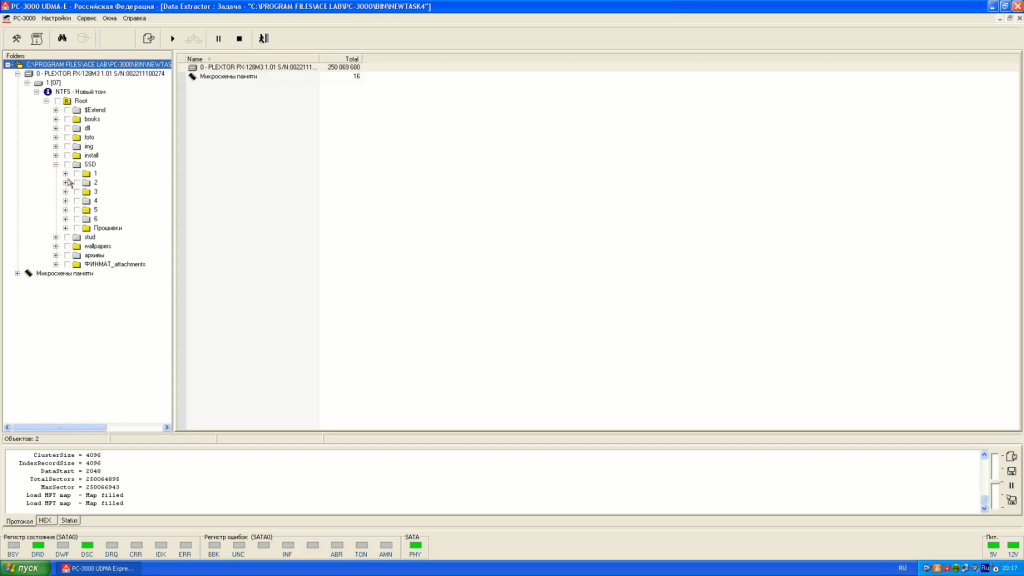This screenshot has height=576, width=1024.
Task: Open the Справка menu
Action: pyautogui.click(x=134, y=18)
